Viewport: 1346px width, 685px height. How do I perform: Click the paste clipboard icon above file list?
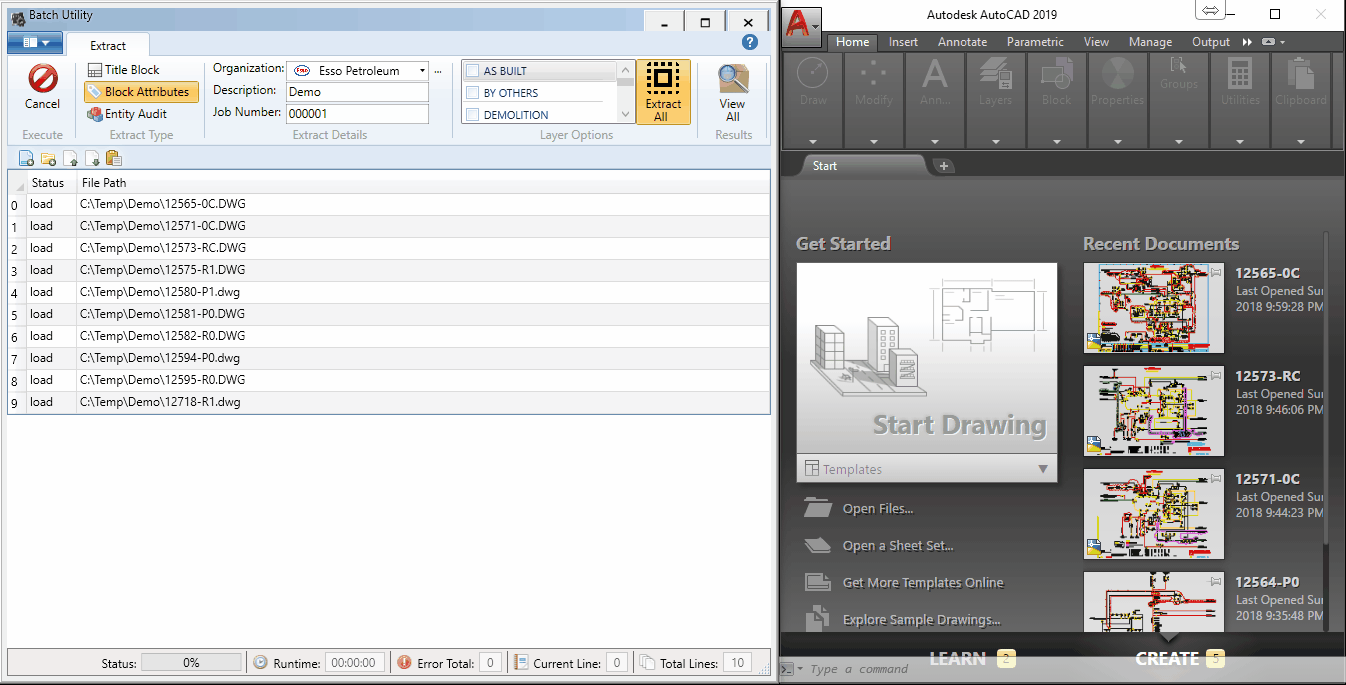click(x=113, y=158)
